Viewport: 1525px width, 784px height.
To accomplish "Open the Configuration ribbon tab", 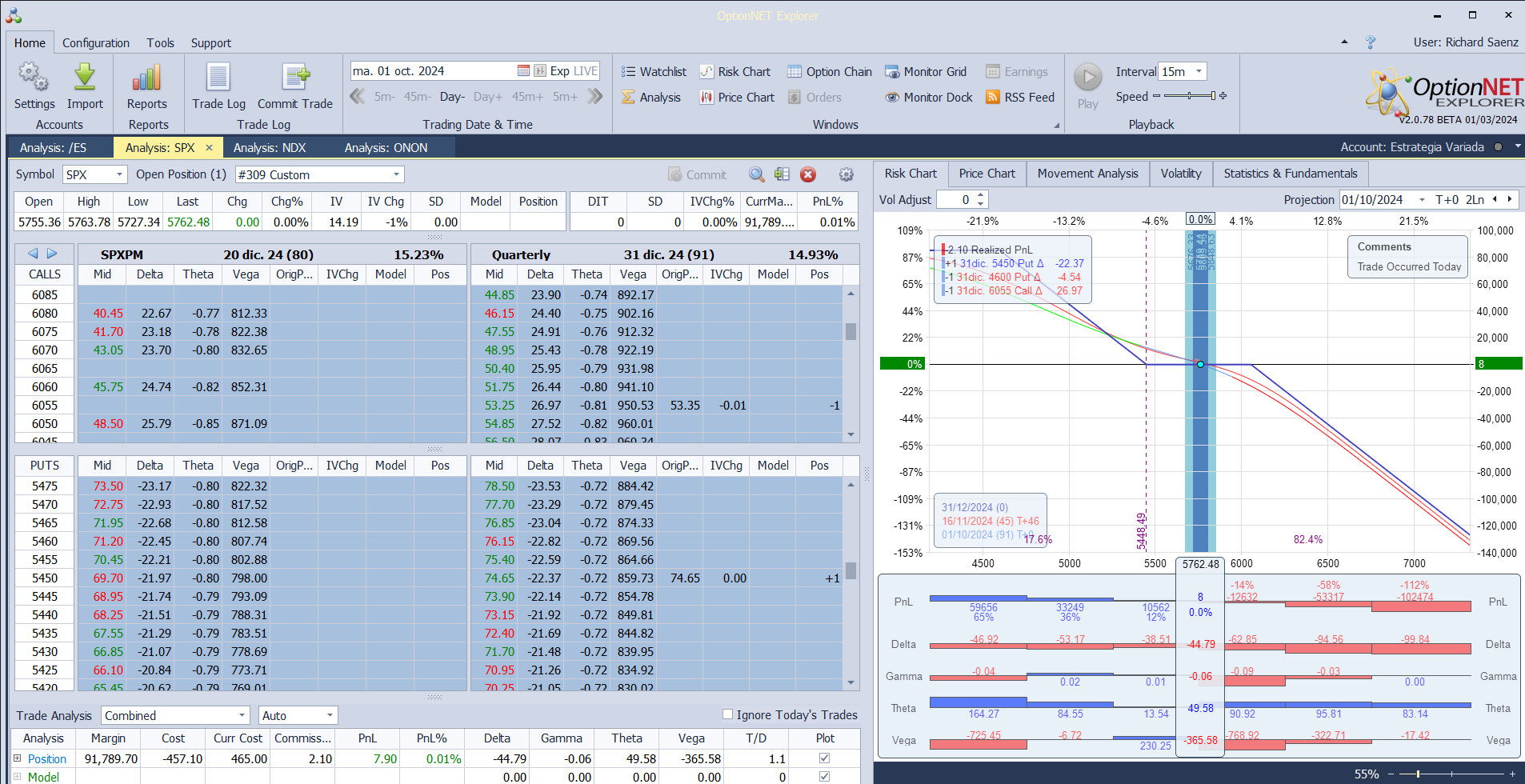I will coord(96,42).
